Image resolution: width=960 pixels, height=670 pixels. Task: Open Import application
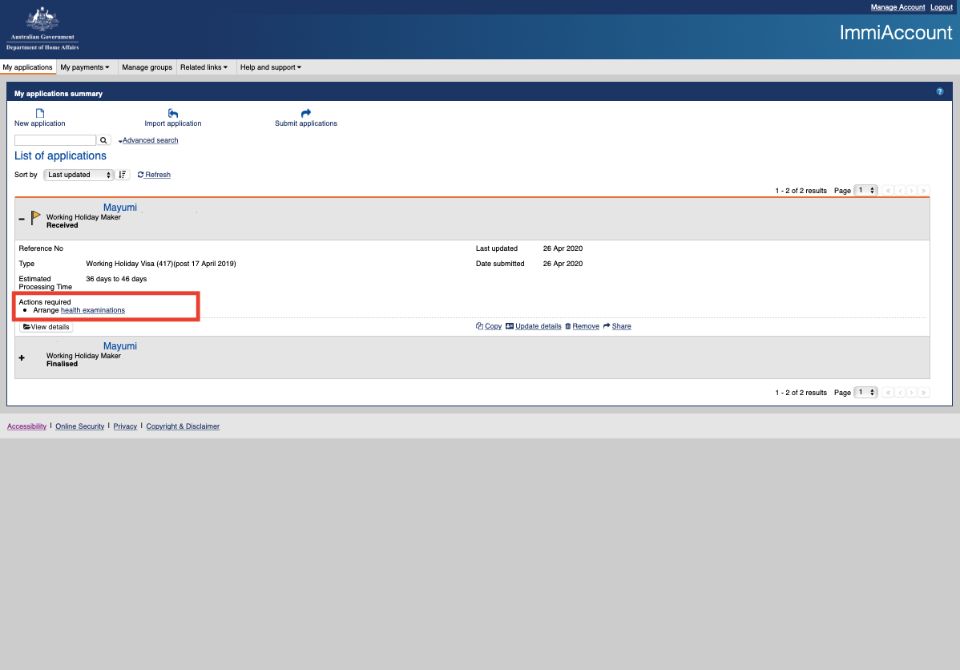[x=173, y=118]
